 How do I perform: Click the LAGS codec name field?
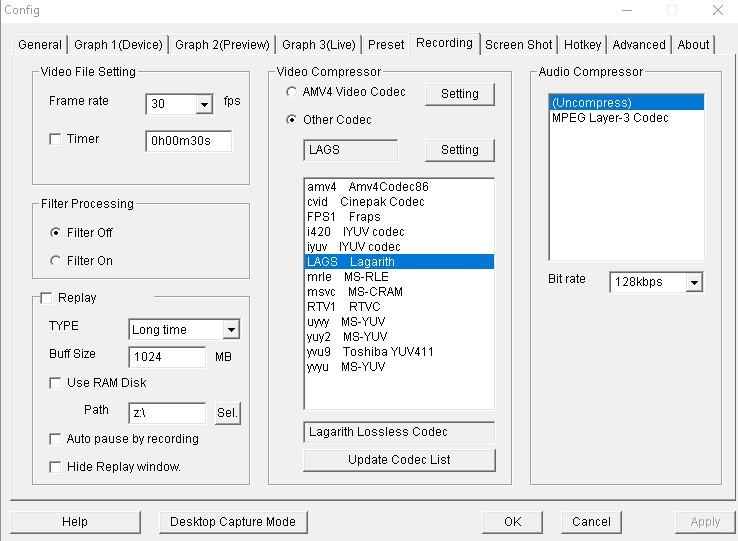[x=351, y=150]
